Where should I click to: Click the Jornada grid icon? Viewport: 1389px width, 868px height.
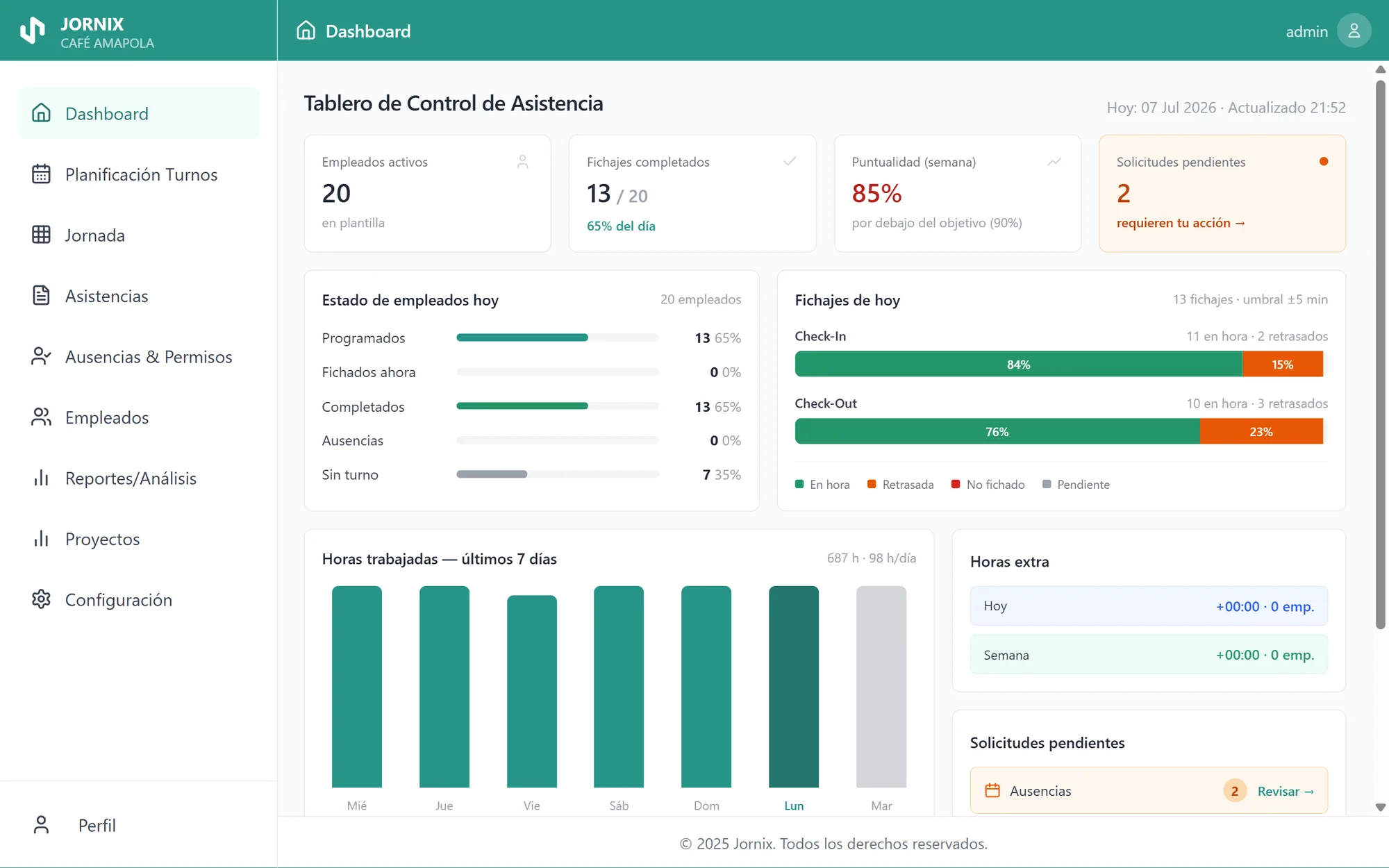coord(41,235)
